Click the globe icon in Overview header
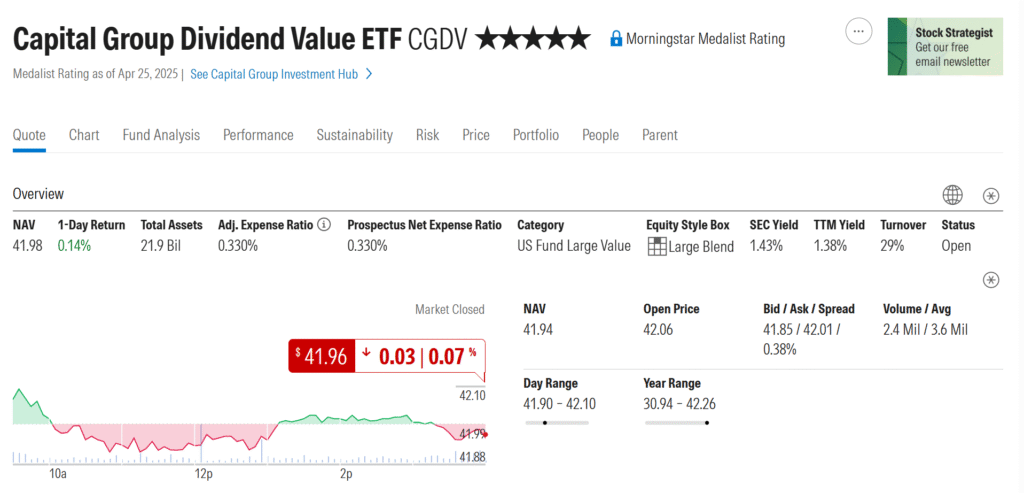1024x493 pixels. click(x=953, y=195)
